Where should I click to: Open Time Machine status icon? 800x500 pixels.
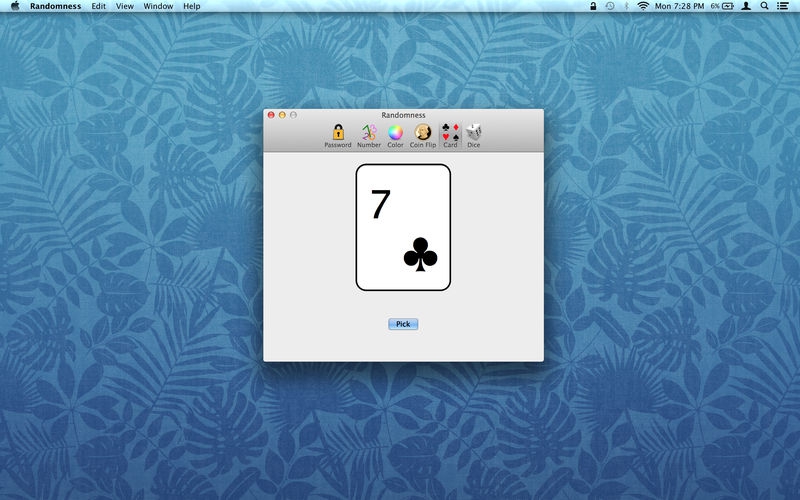click(610, 6)
